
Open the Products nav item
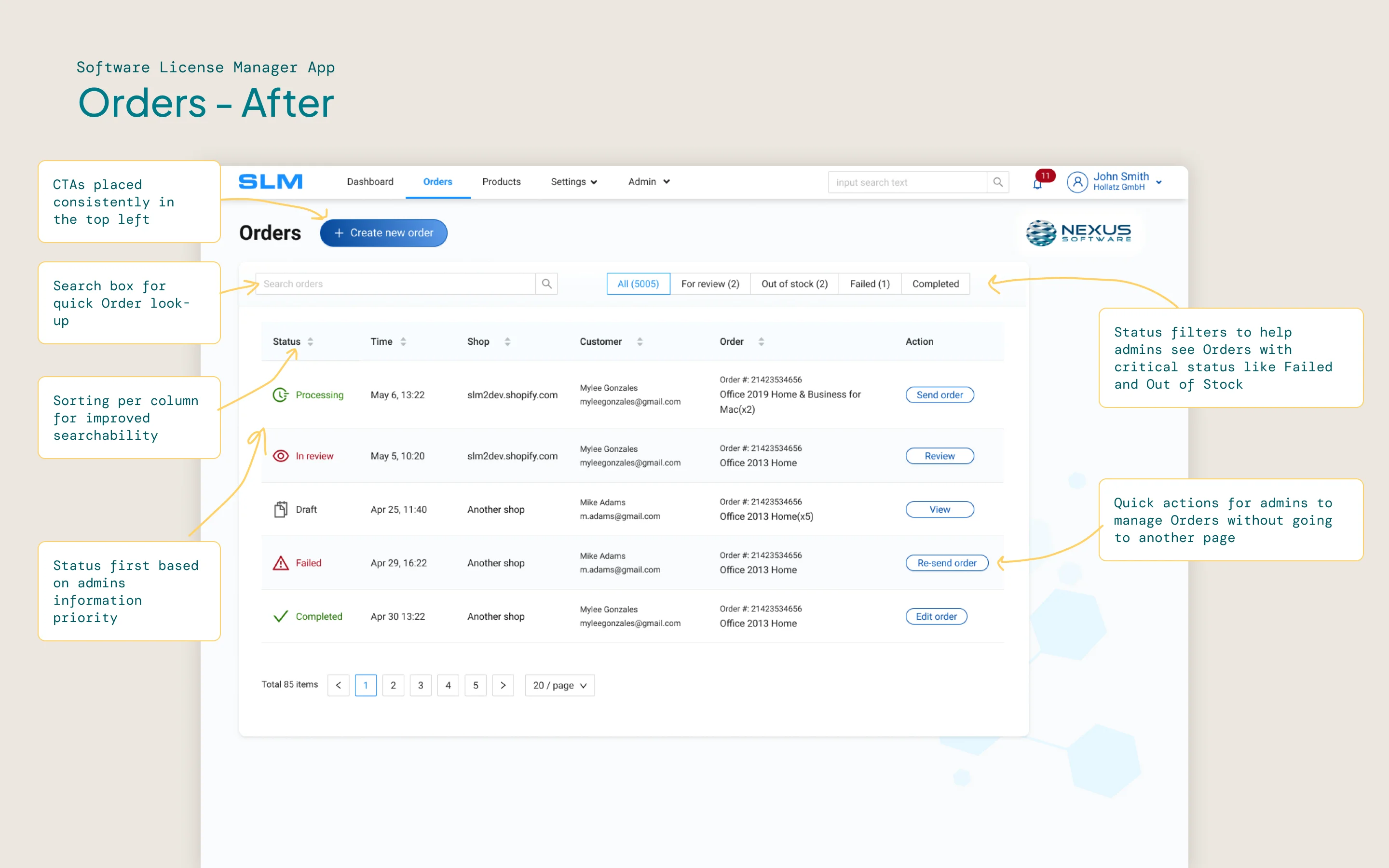(502, 182)
